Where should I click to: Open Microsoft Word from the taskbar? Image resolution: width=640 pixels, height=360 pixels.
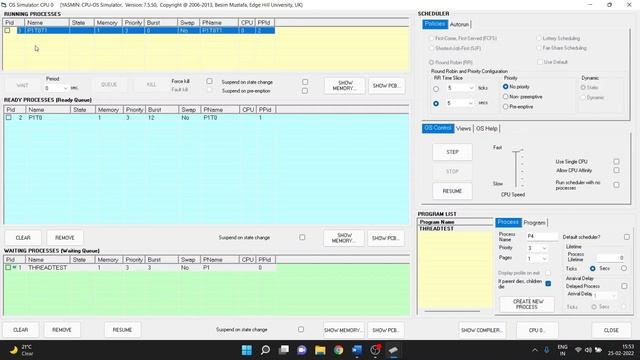pyautogui.click(x=357, y=350)
